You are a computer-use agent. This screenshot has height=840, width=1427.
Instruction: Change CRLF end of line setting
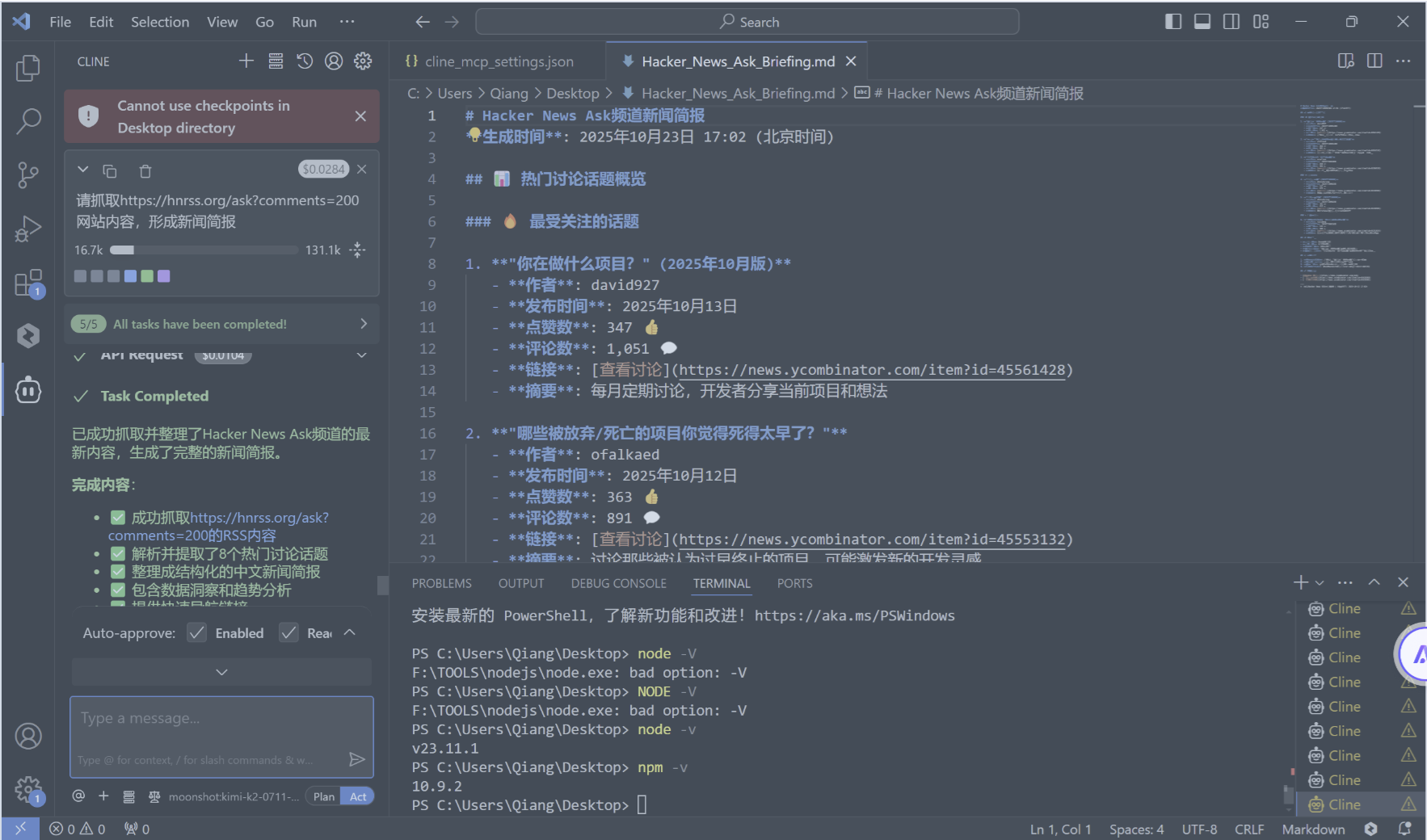[1248, 829]
